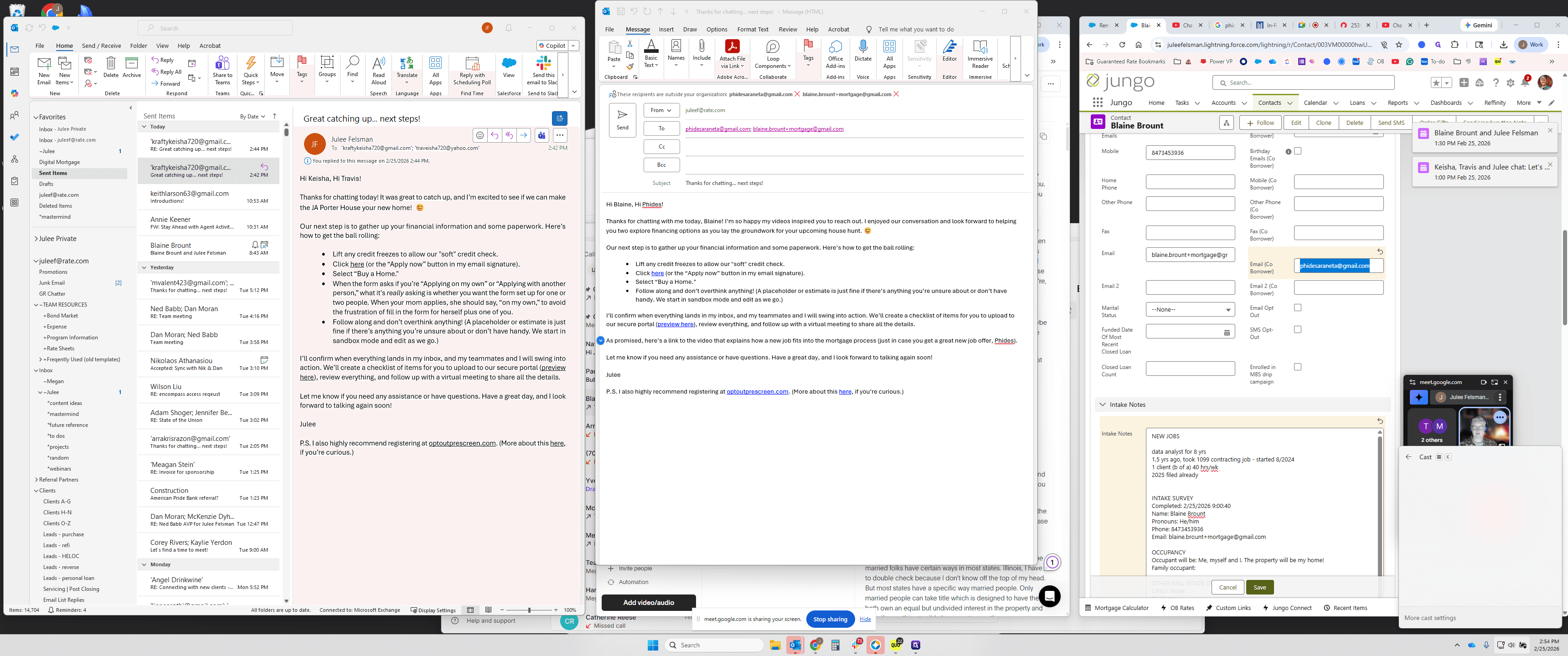Screen dimensions: 1568x656
Task: Click Delete in the Outlook Home ribbon
Action: pos(111,67)
